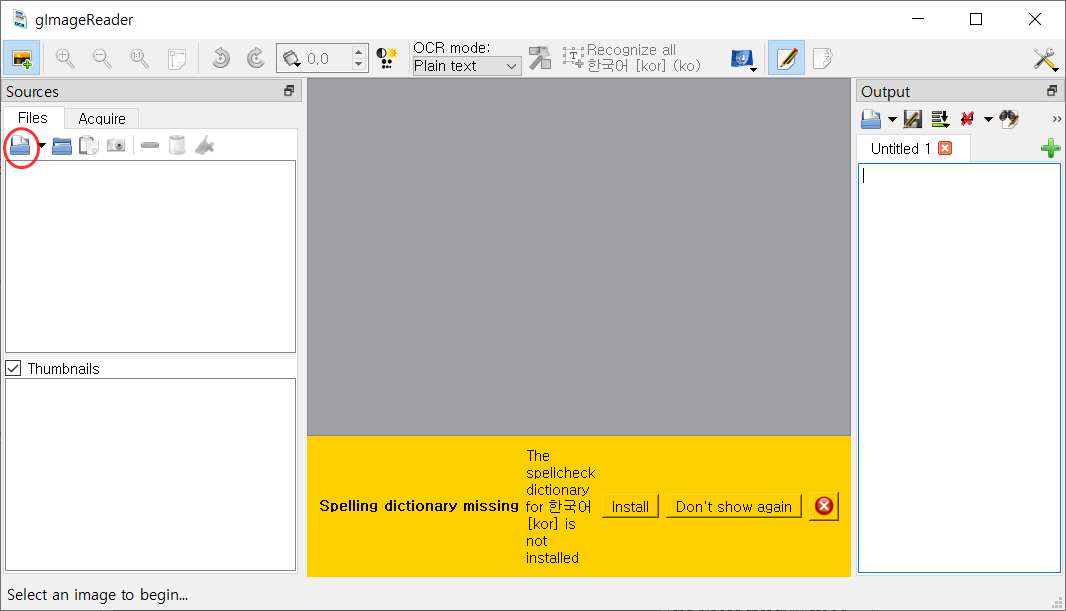Viewport: 1066px width, 611px height.
Task: Open image brightness and contrast controls
Action: coord(387,58)
